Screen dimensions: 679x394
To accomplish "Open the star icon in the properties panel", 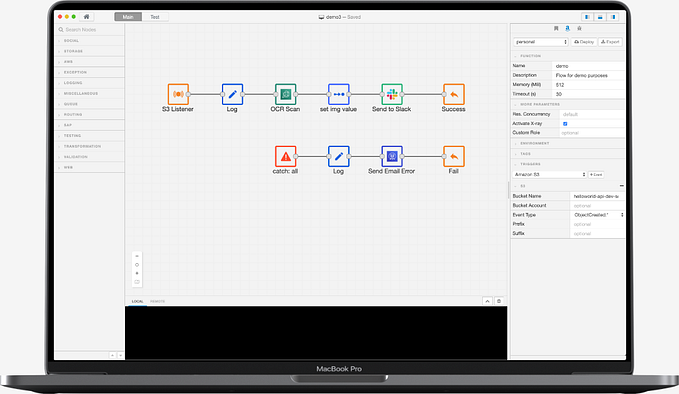I will coord(579,29).
